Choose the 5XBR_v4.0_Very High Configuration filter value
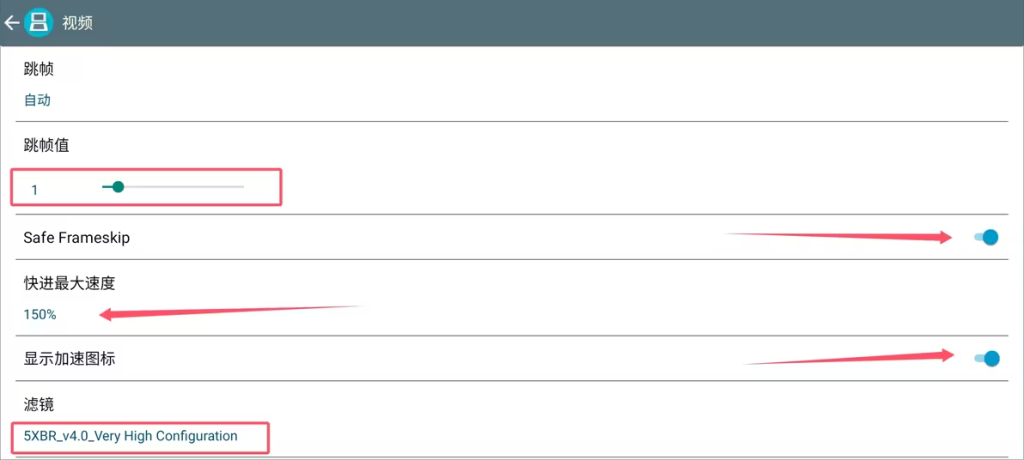Screen dimensions: 1024x460 click(131, 436)
